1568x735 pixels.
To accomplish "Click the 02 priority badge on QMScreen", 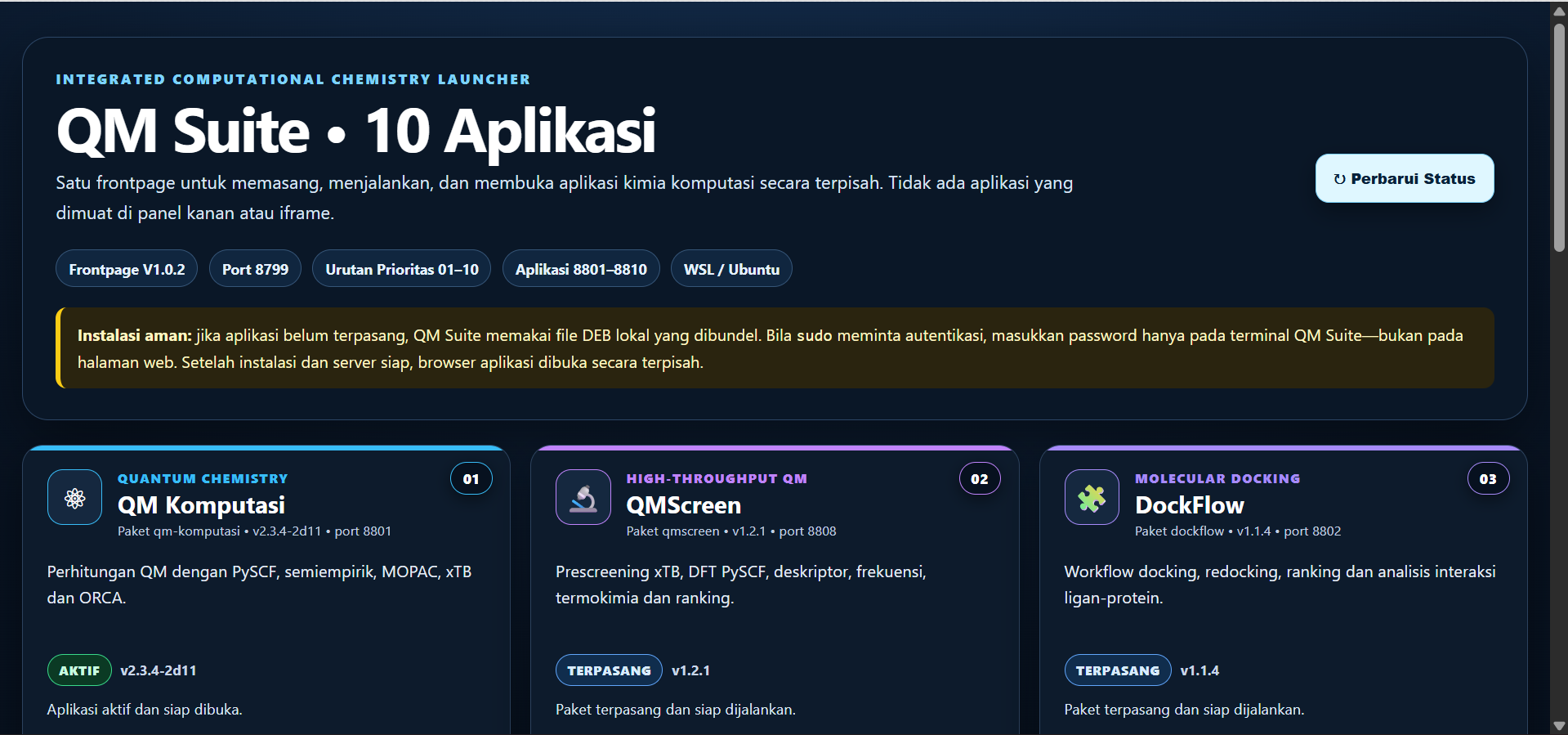I will pos(980,479).
